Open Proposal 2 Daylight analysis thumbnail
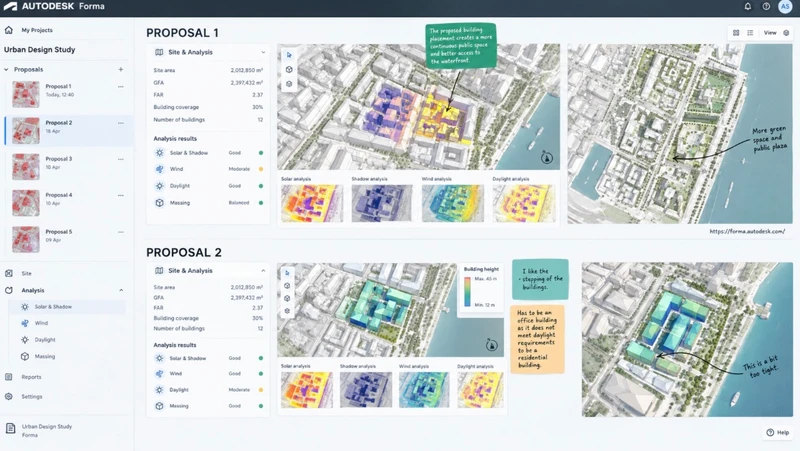 pyautogui.click(x=480, y=389)
